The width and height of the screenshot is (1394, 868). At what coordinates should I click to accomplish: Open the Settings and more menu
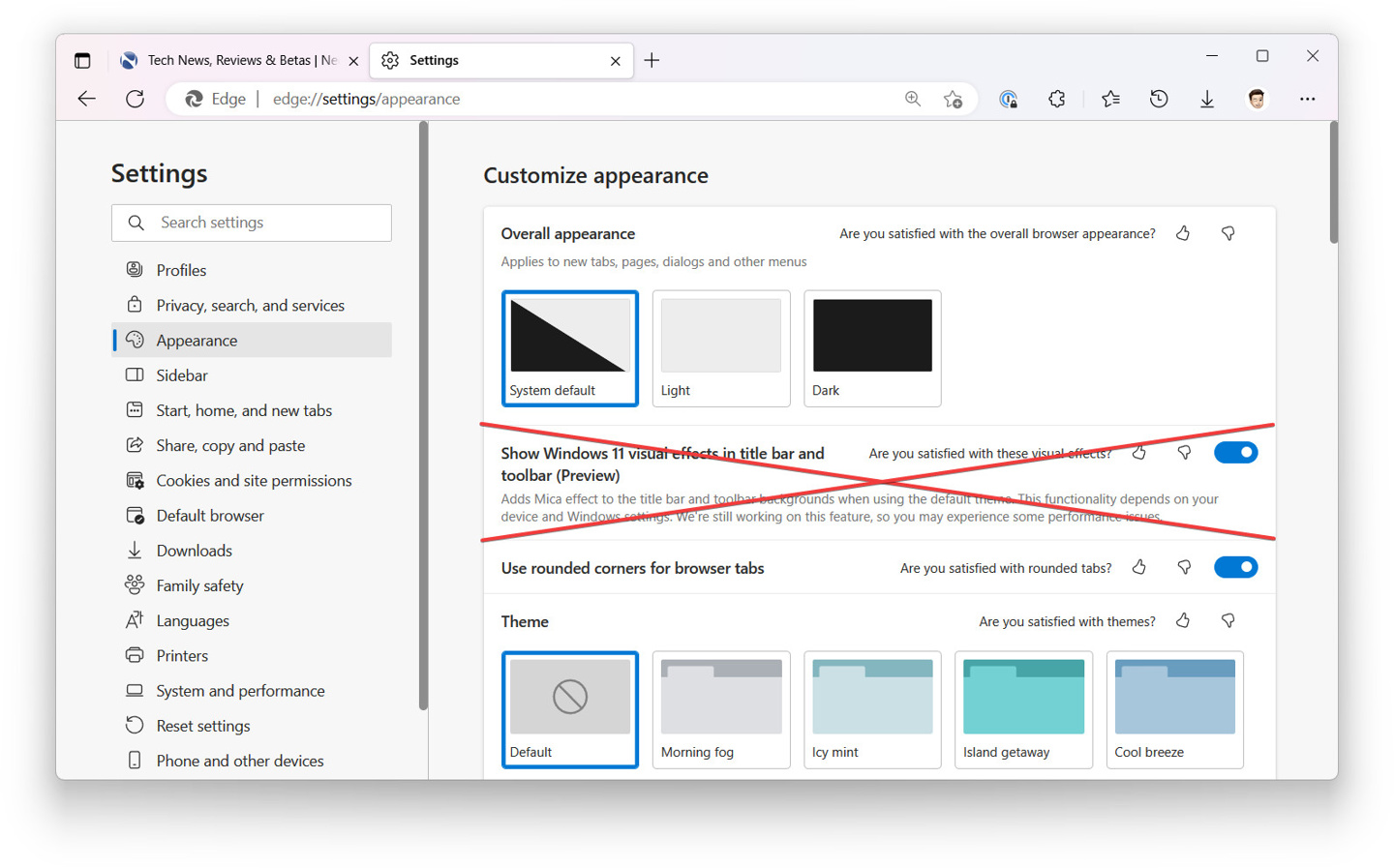(1307, 98)
